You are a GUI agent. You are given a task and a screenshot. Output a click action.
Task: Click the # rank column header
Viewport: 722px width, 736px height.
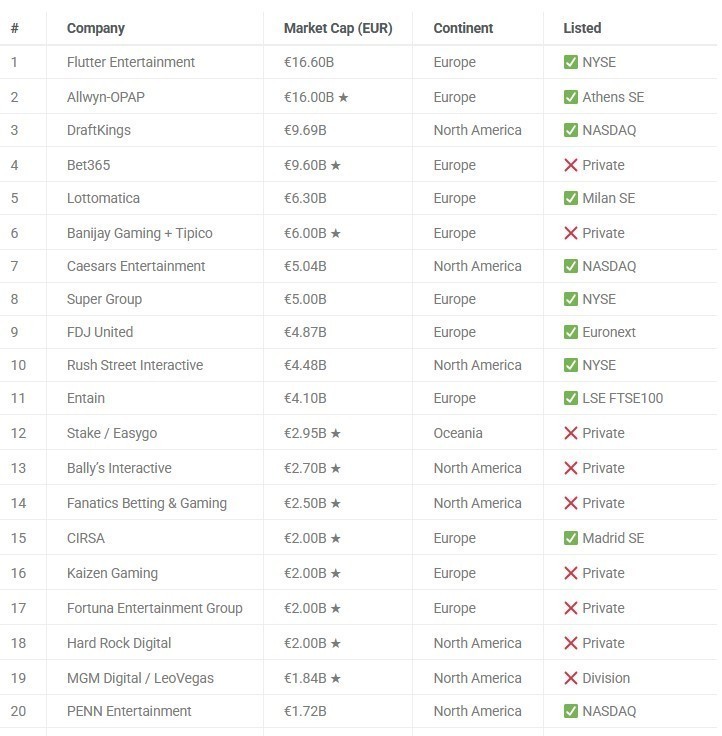(x=15, y=28)
